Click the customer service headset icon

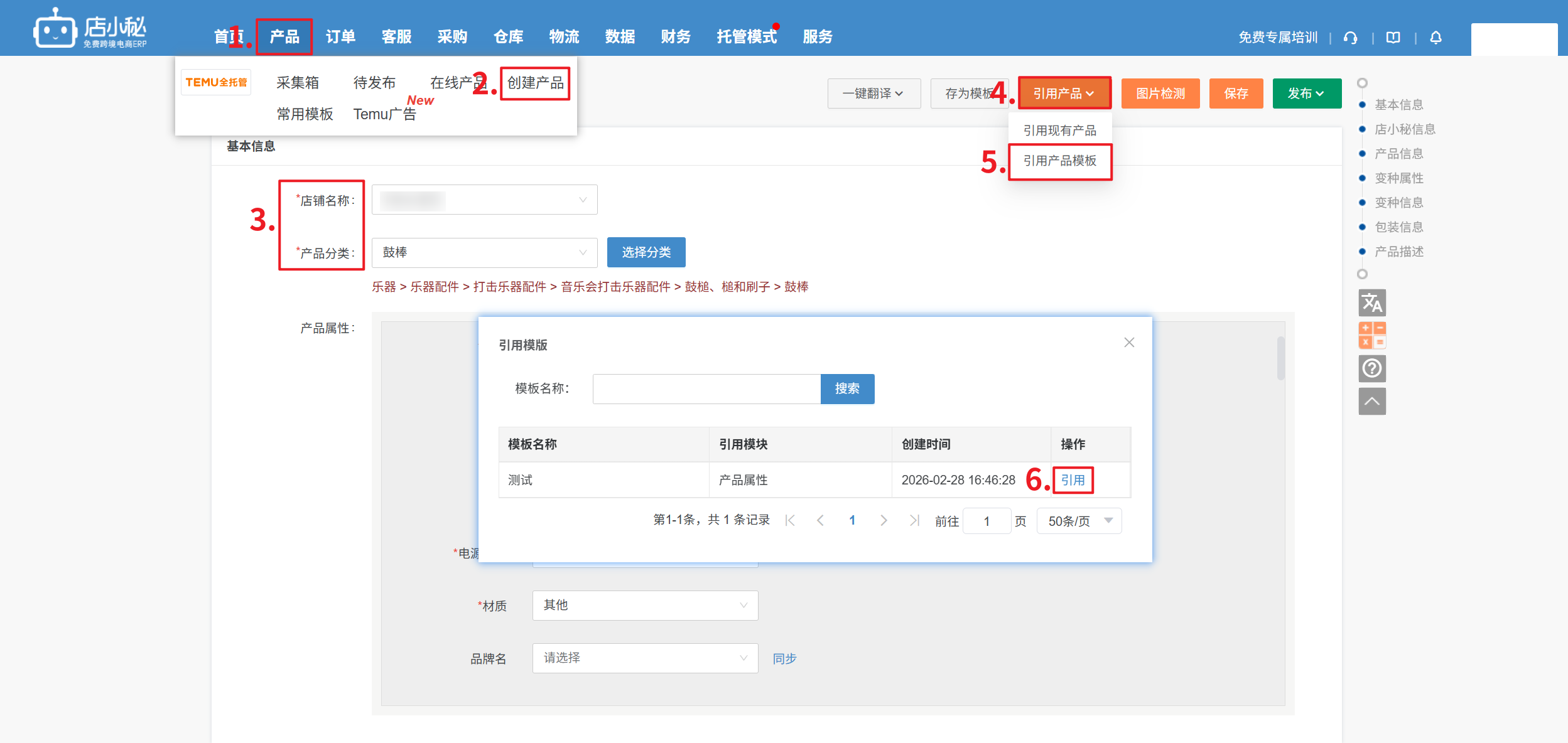[1350, 38]
